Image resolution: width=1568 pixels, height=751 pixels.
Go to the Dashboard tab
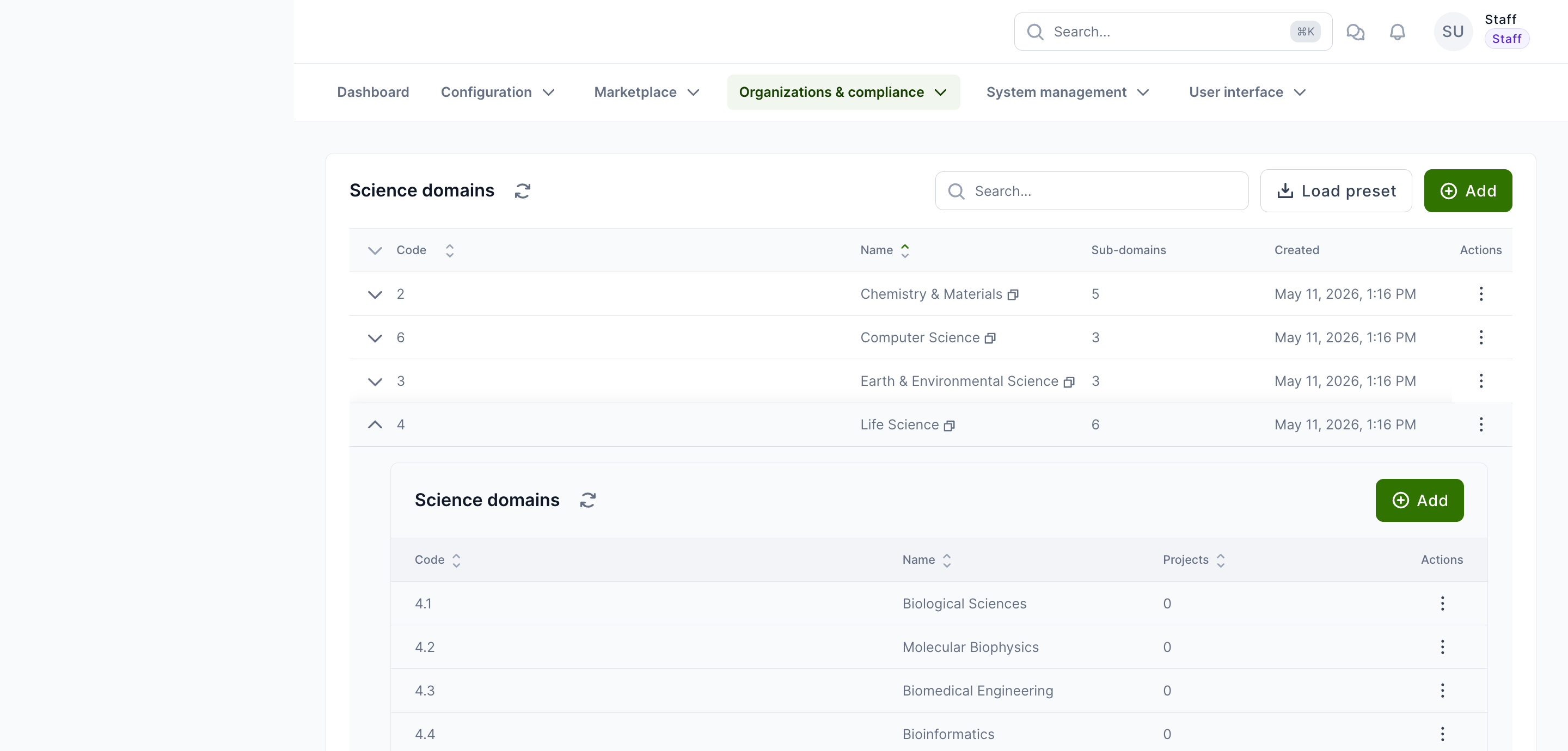[373, 93]
